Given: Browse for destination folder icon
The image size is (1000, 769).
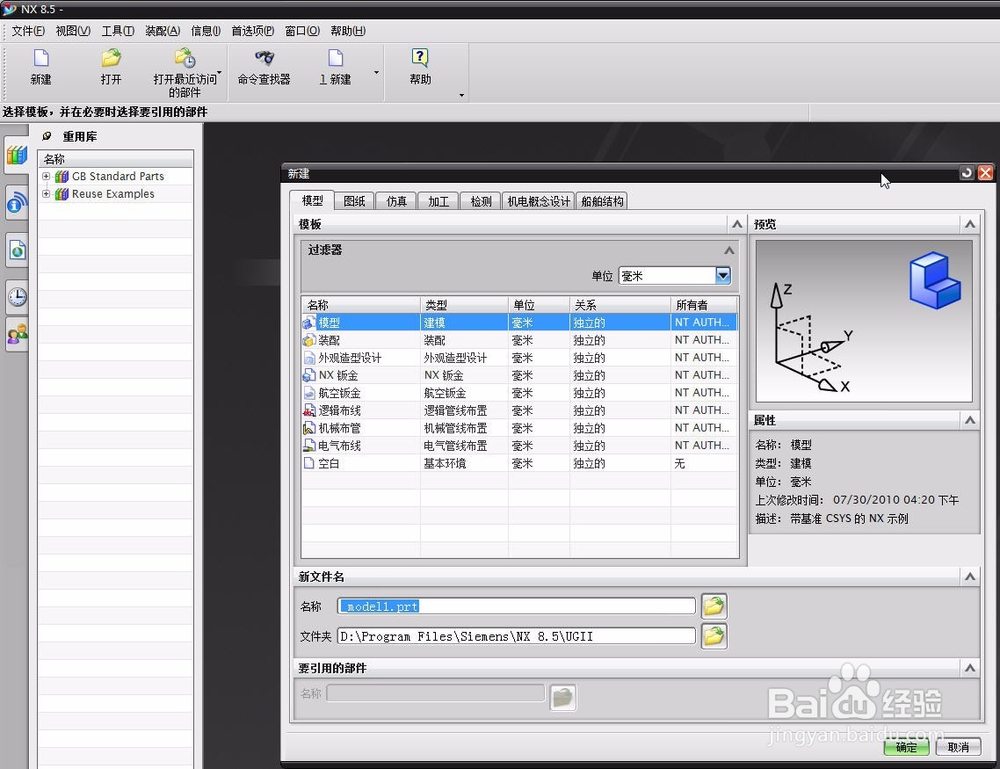Looking at the screenshot, I should (714, 636).
